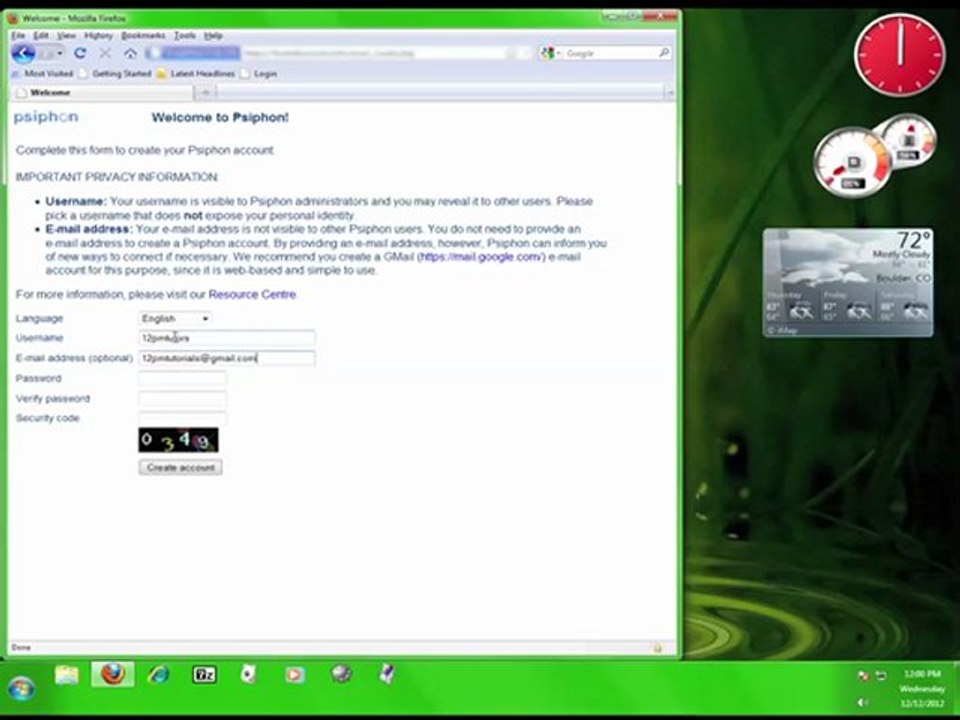Viewport: 960px width, 720px height.
Task: Click the Username input field
Action: (227, 338)
